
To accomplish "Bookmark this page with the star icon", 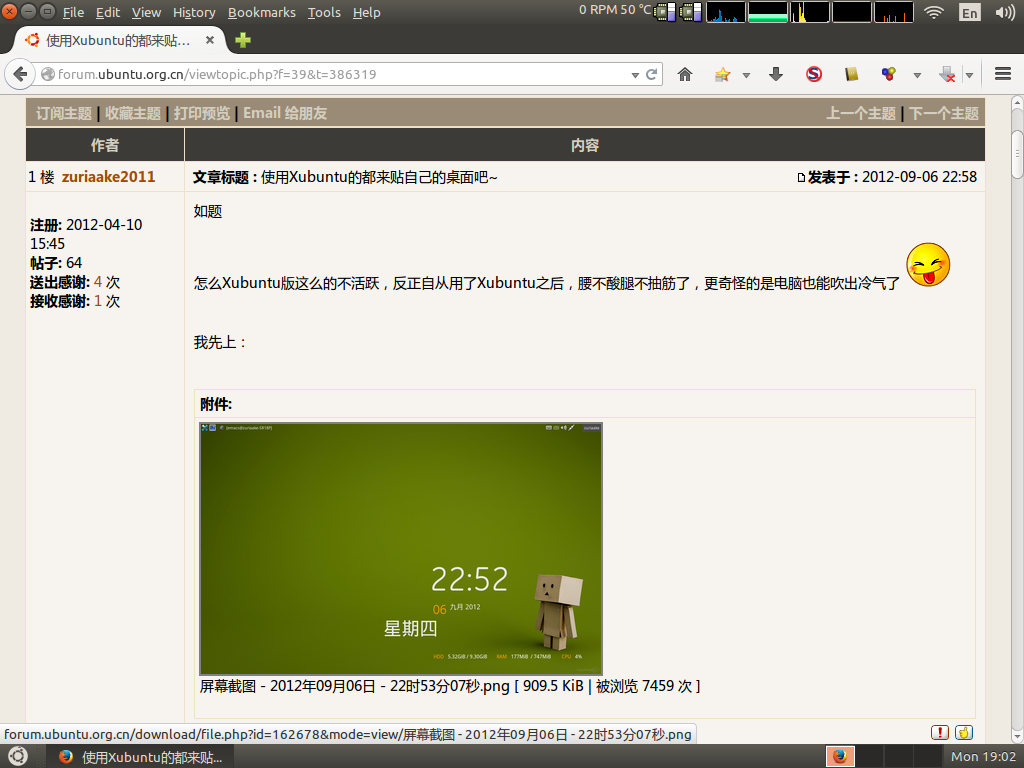I will [x=722, y=74].
